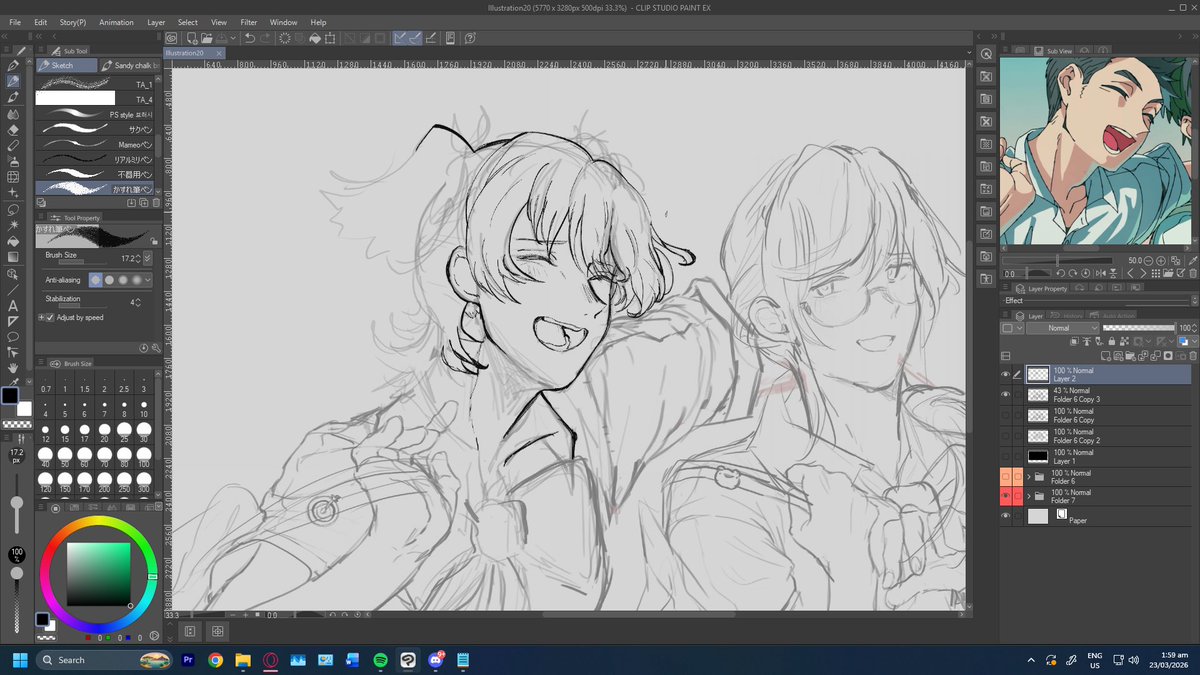Open the Normal blending mode dropdown
This screenshot has width=1200, height=675.
pos(1063,328)
